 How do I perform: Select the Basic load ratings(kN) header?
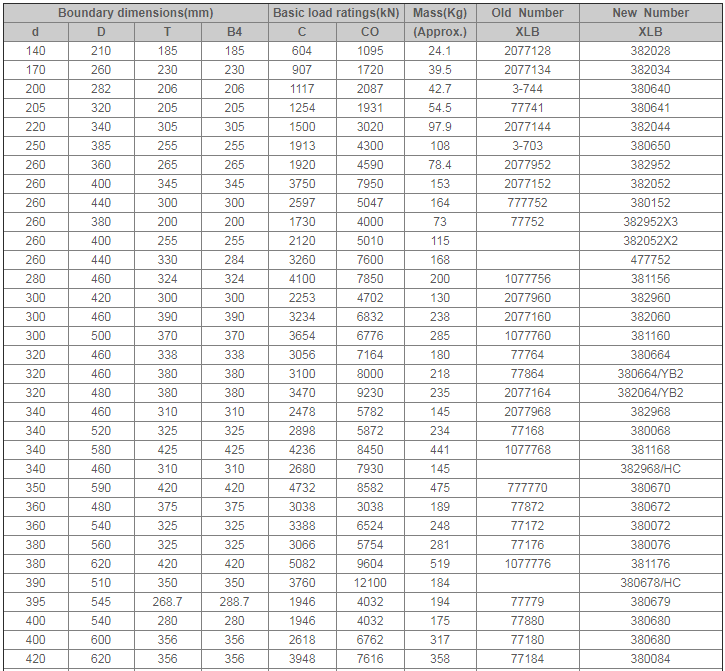click(336, 13)
